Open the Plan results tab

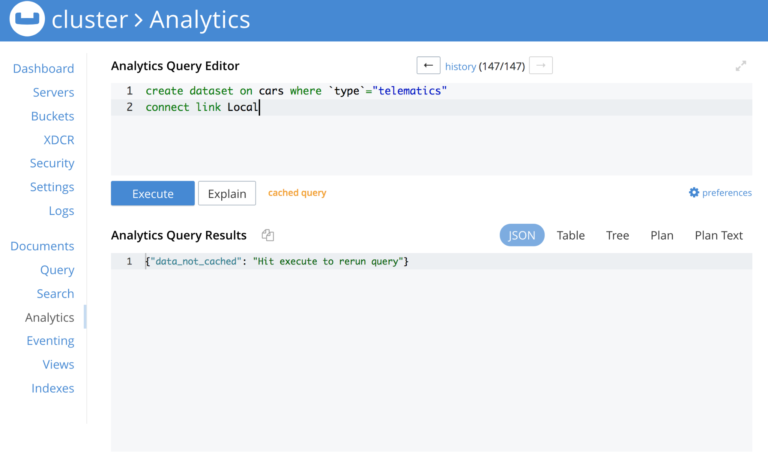[x=662, y=235]
